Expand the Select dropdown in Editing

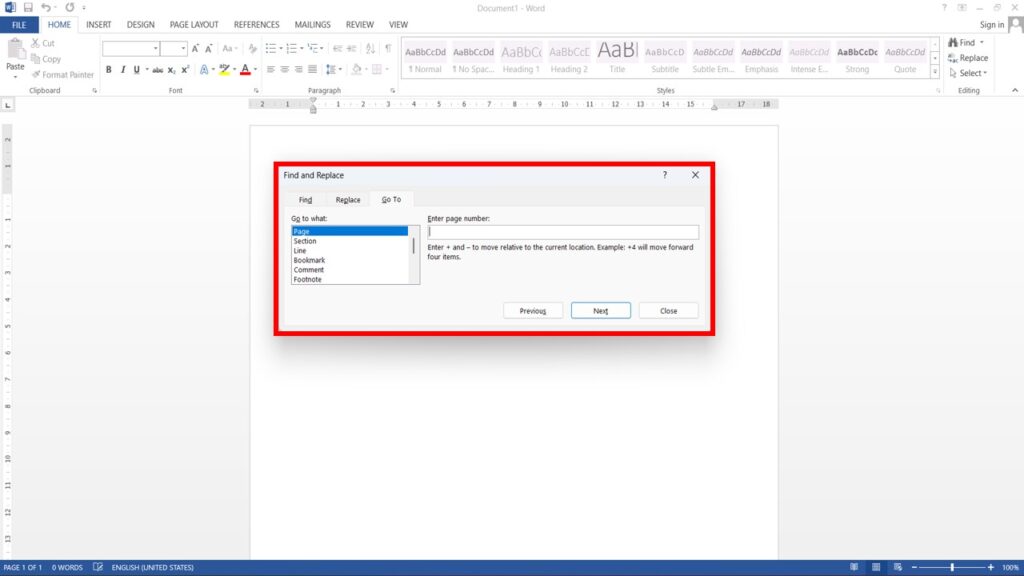985,73
